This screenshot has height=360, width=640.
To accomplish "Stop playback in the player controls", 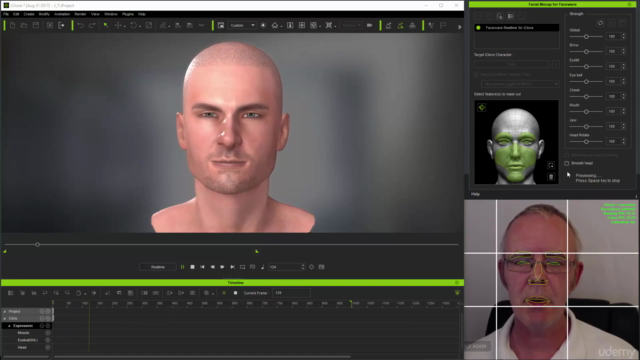I will (193, 267).
